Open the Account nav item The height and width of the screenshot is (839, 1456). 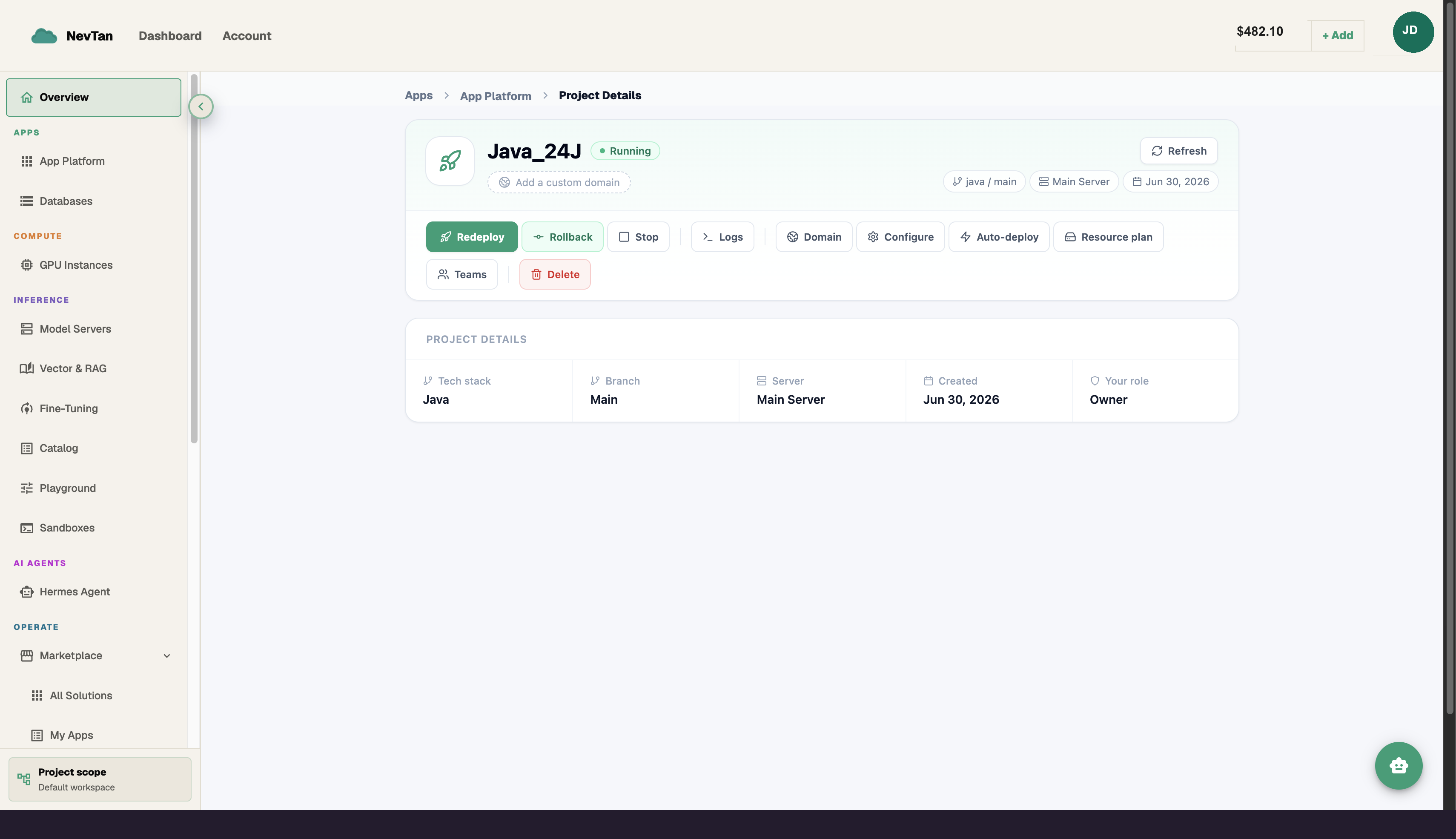pos(246,36)
